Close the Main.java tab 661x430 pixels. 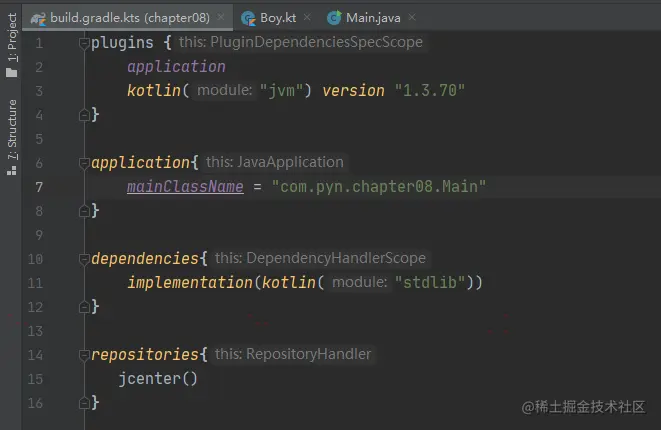[x=412, y=17]
